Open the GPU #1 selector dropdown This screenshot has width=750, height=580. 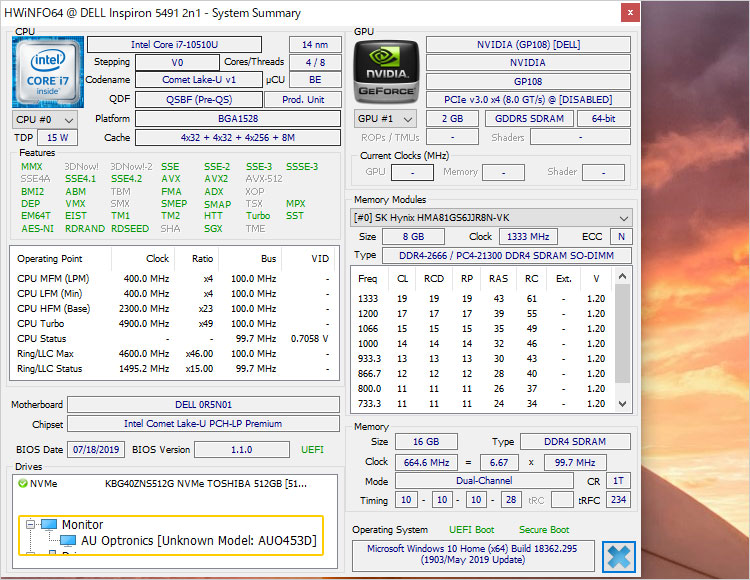pyautogui.click(x=385, y=119)
